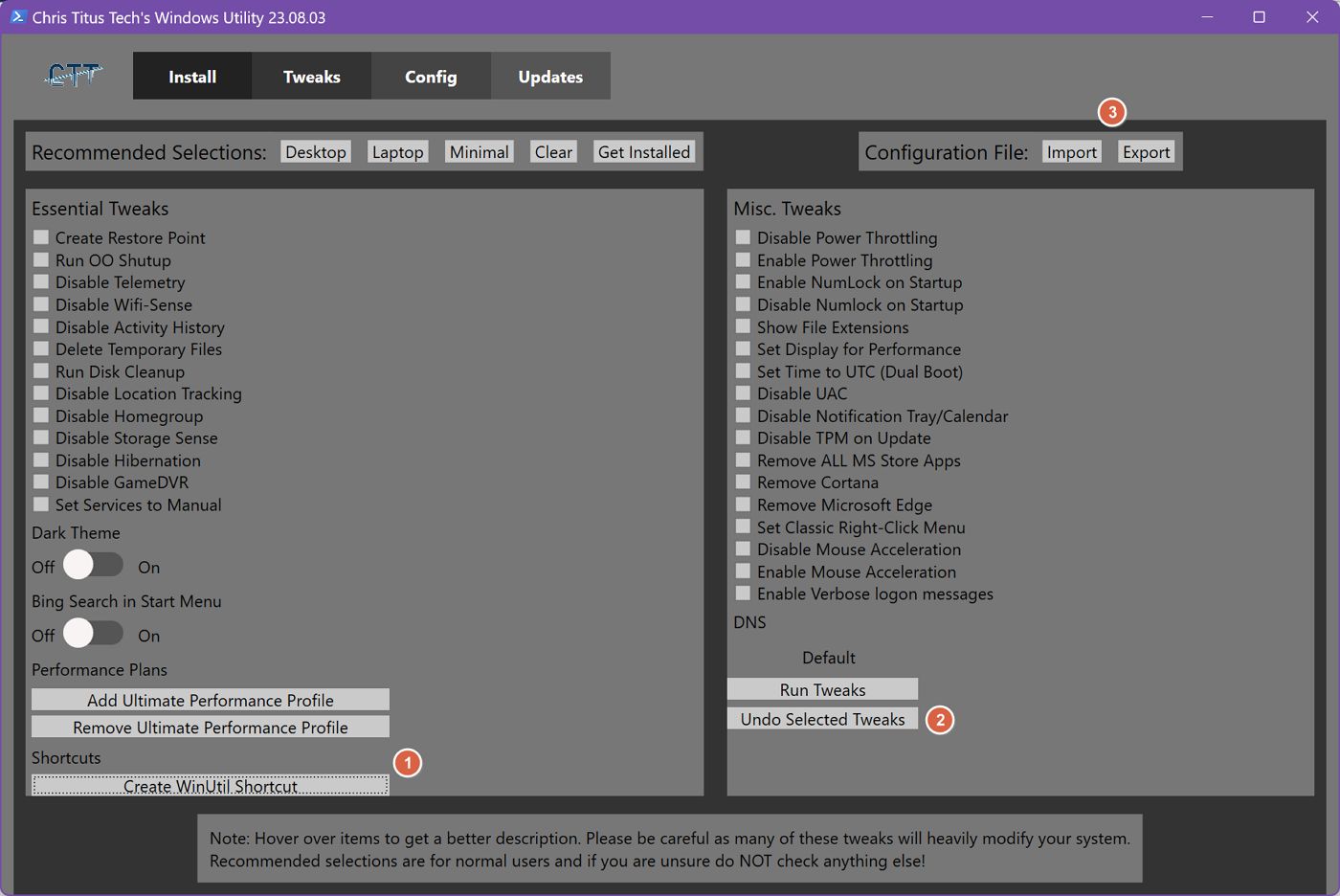Screen dimensions: 1340x896
Task: Enable Disable Location Tracking checkbox
Action: tap(41, 393)
